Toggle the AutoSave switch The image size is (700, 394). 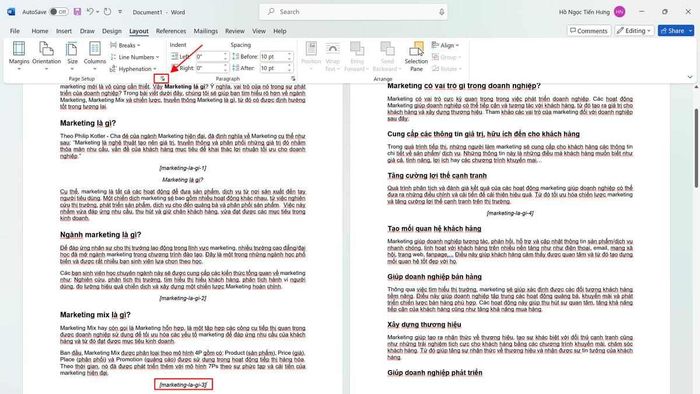point(58,12)
